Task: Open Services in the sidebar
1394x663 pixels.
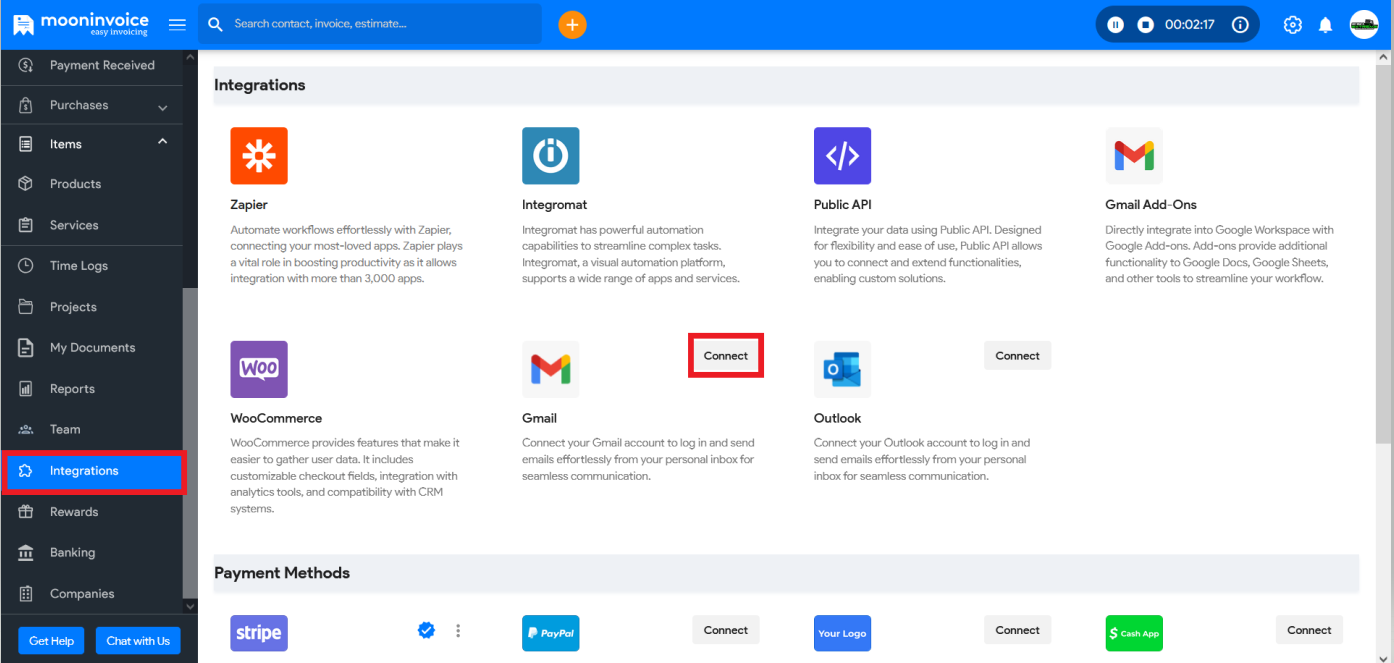Action: click(91, 225)
